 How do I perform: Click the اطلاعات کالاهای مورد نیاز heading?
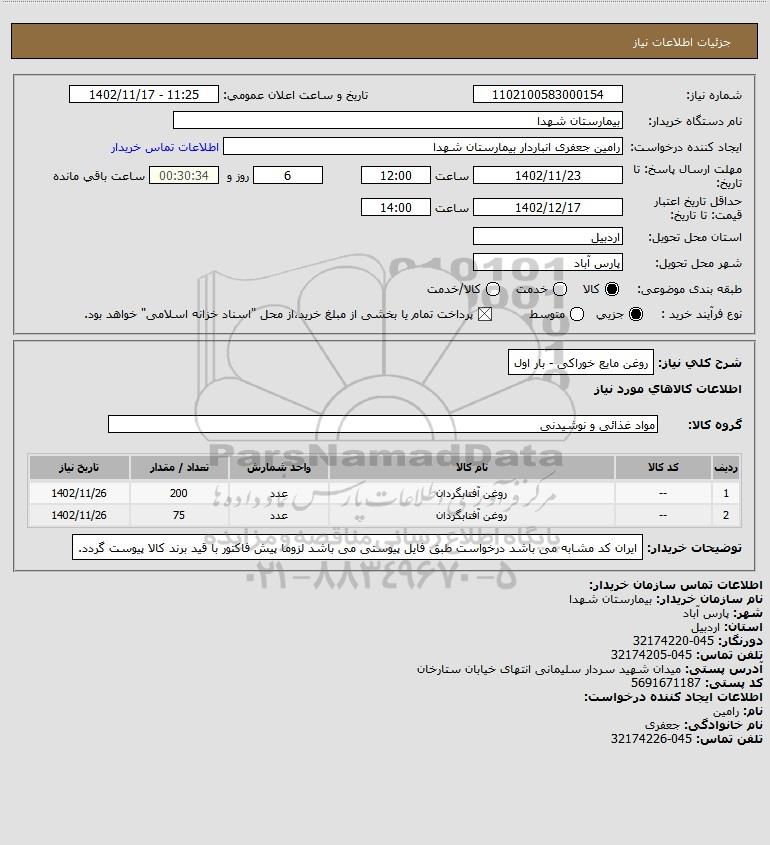[x=668, y=389]
